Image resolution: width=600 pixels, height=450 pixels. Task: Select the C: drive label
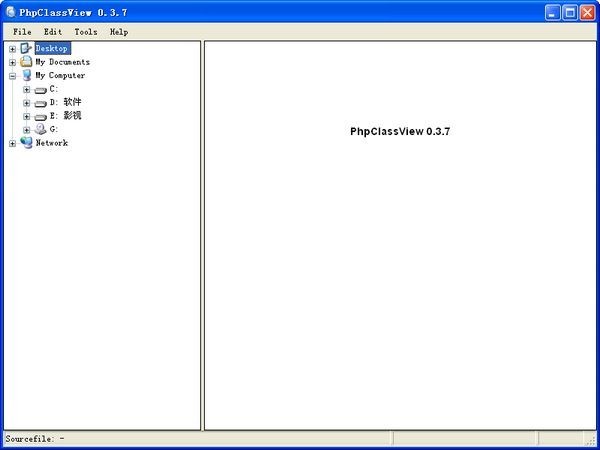(x=54, y=89)
